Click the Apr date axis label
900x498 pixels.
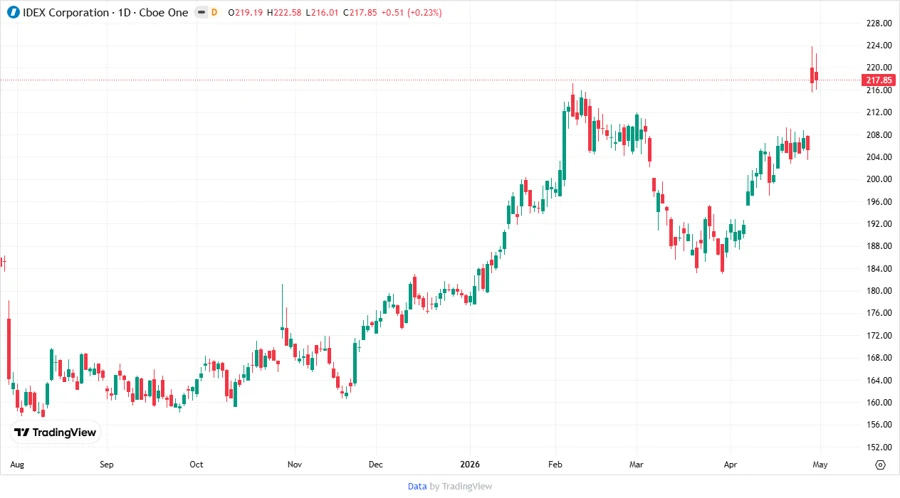click(x=730, y=464)
